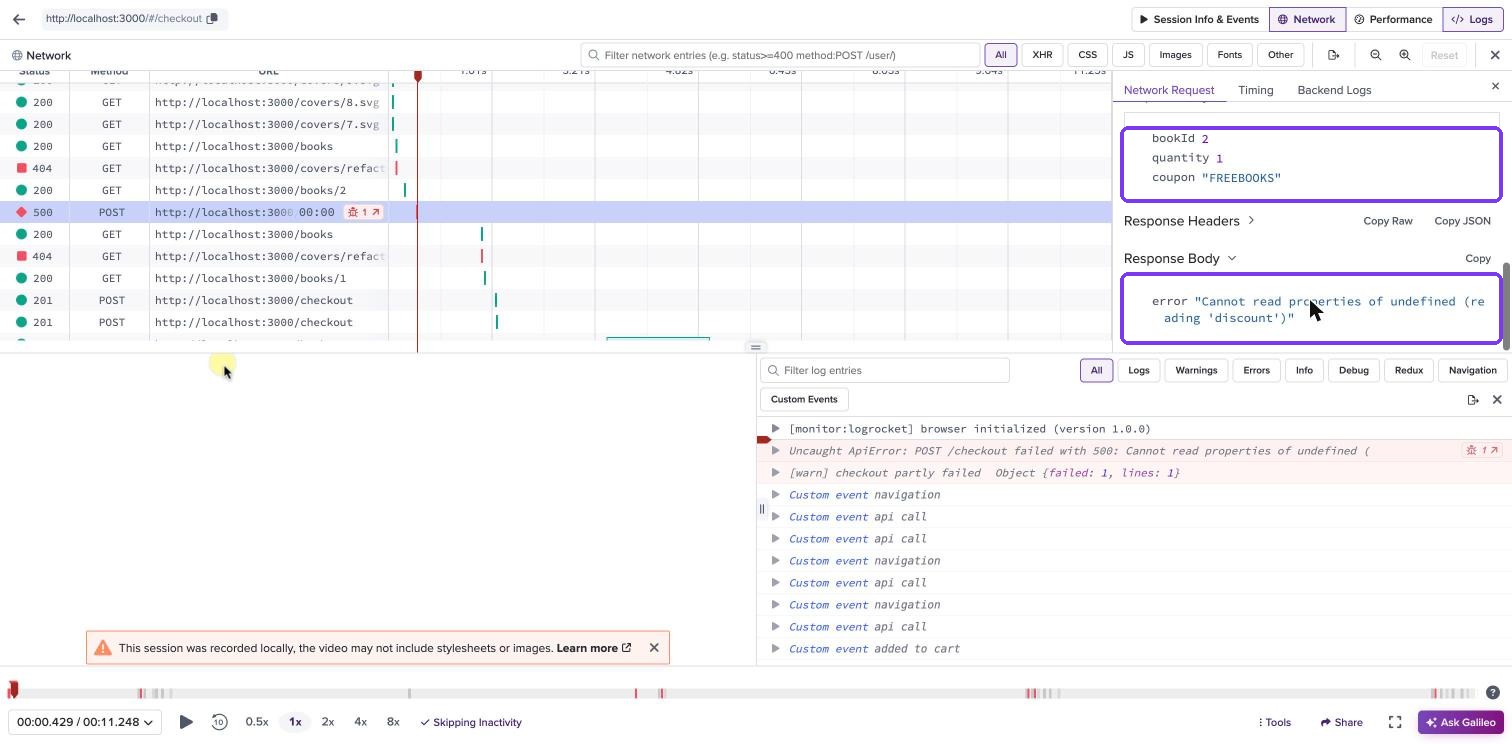
Task: Expand the added to cart custom event
Action: [x=775, y=649]
